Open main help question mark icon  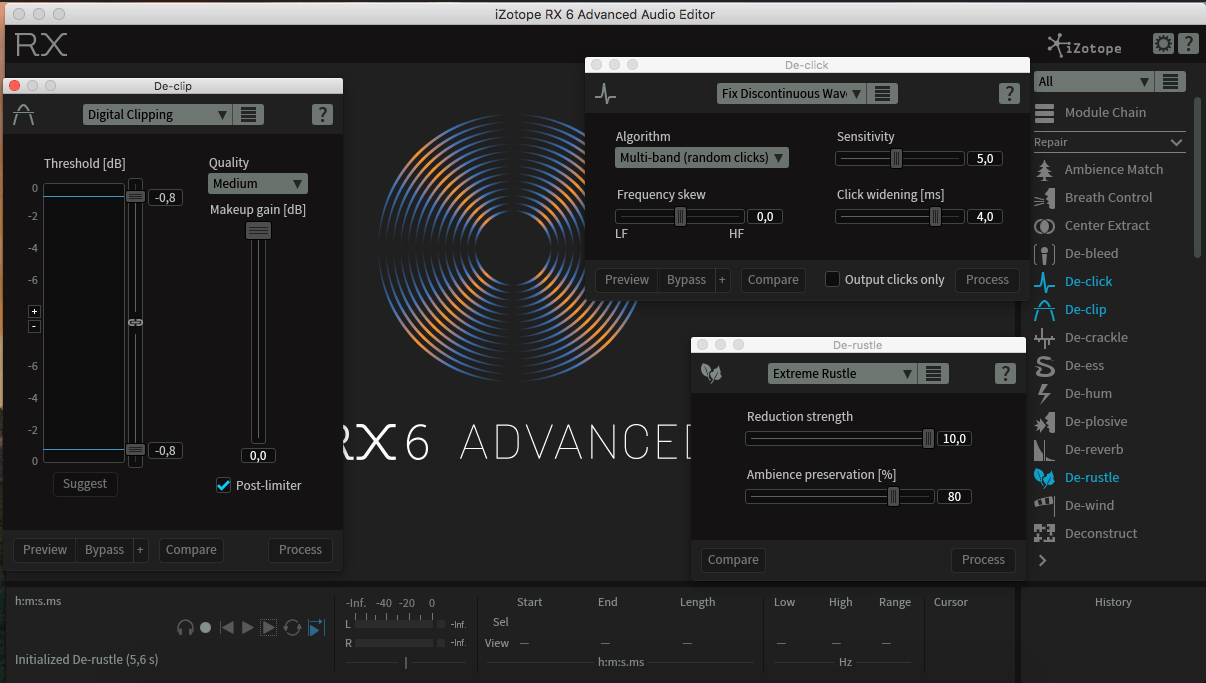(x=1187, y=44)
